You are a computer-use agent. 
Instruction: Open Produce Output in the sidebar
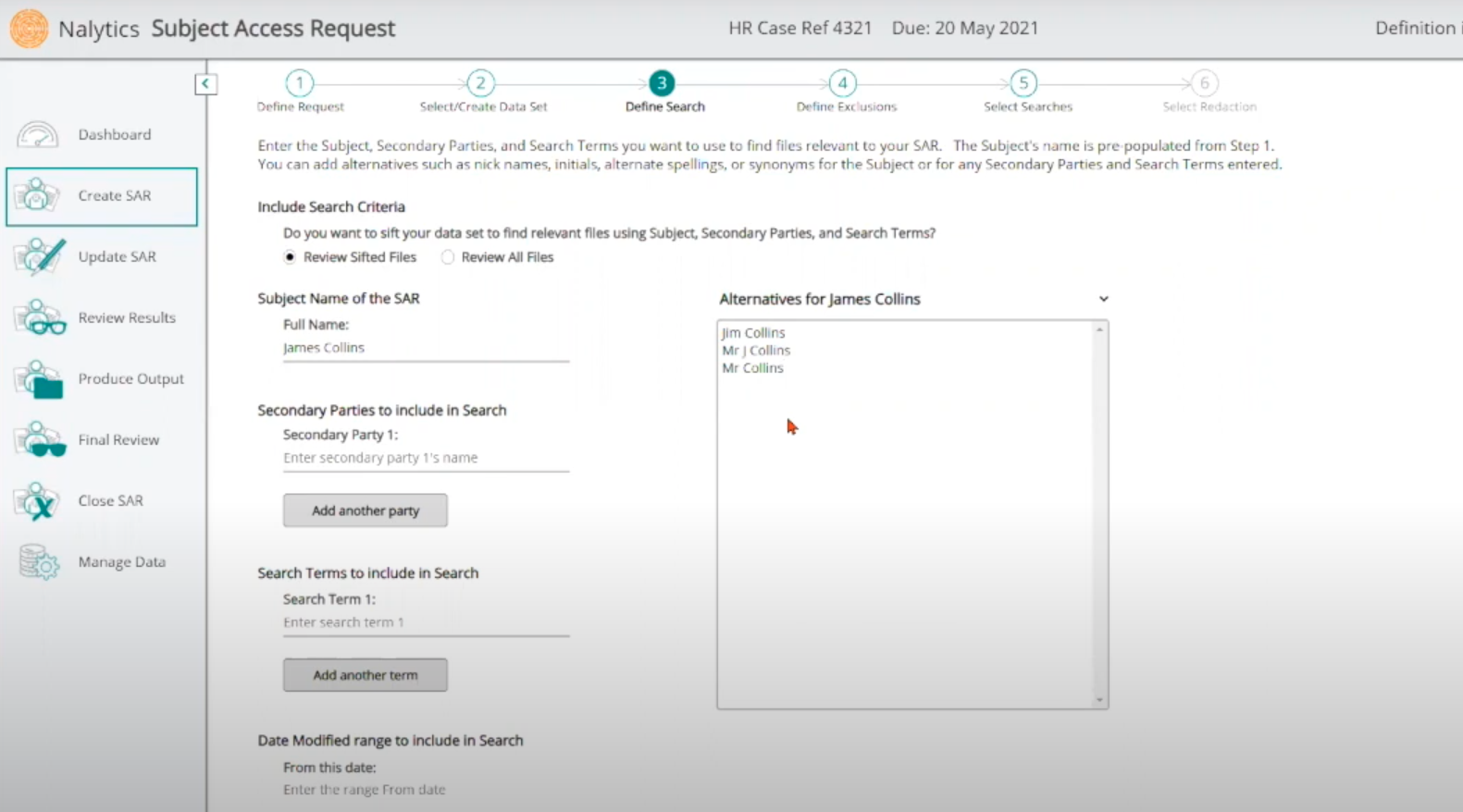[102, 379]
